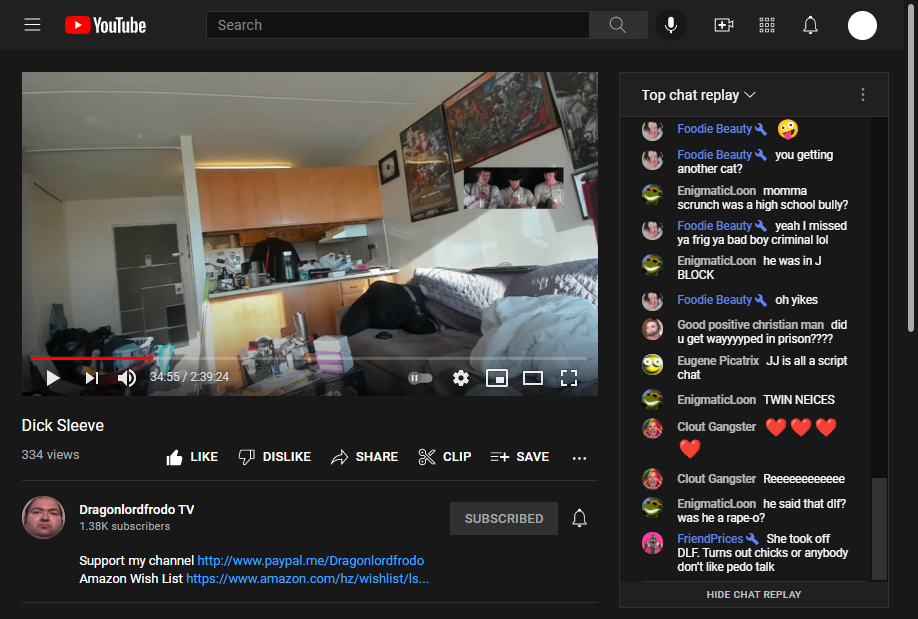This screenshot has width=918, height=619.
Task: Mute the video volume
Action: tap(126, 378)
